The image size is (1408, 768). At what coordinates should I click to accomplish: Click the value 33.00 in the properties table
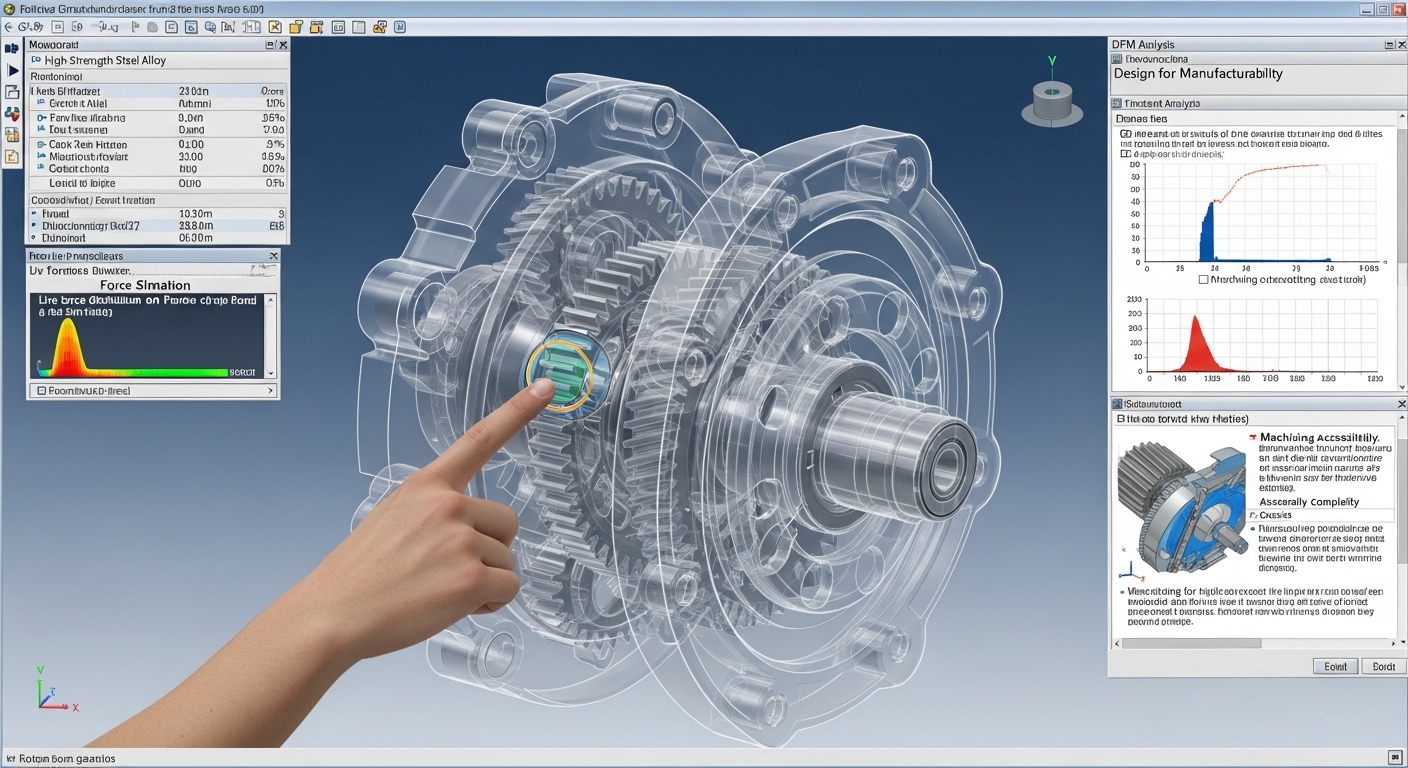point(191,157)
